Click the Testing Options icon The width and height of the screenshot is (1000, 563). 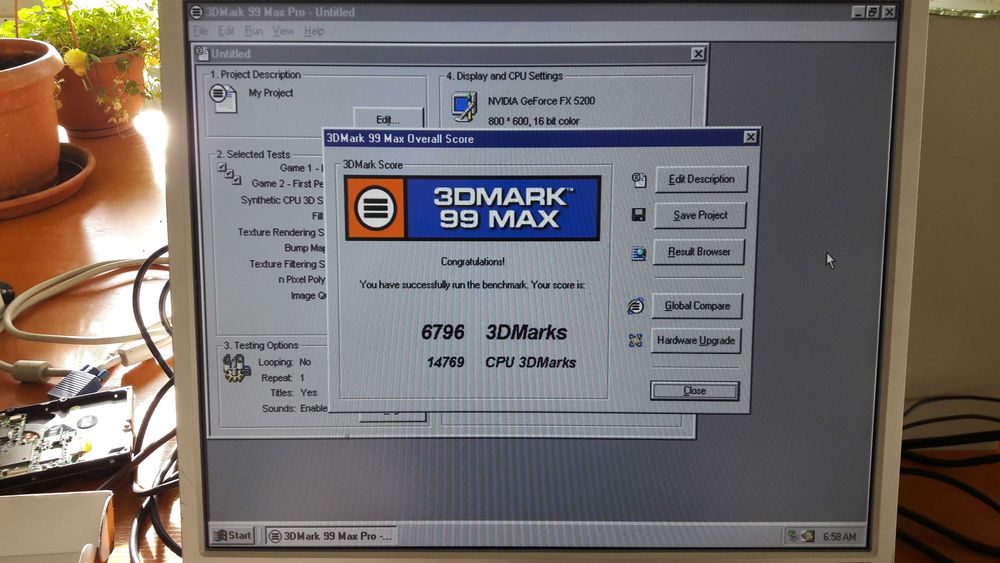[x=236, y=368]
